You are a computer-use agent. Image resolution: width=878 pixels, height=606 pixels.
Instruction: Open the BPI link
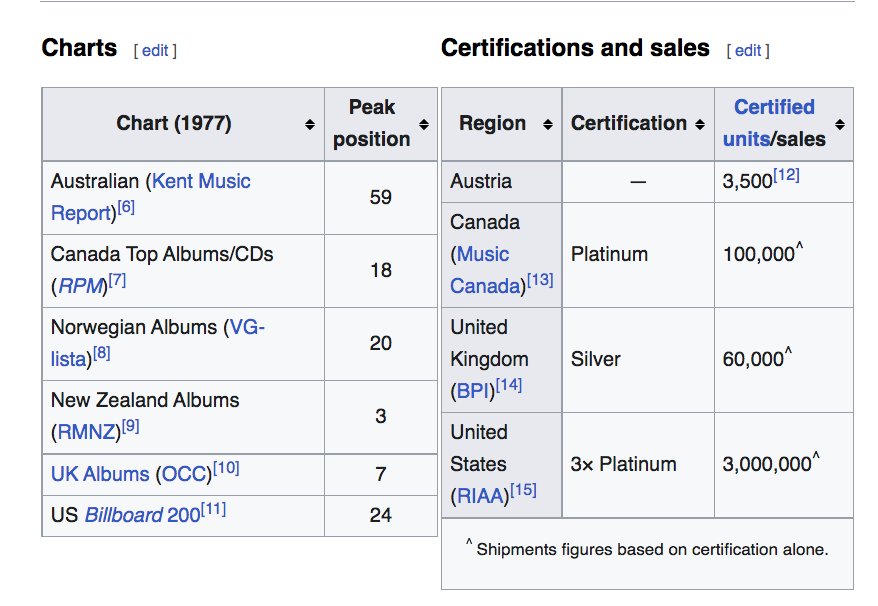[473, 390]
